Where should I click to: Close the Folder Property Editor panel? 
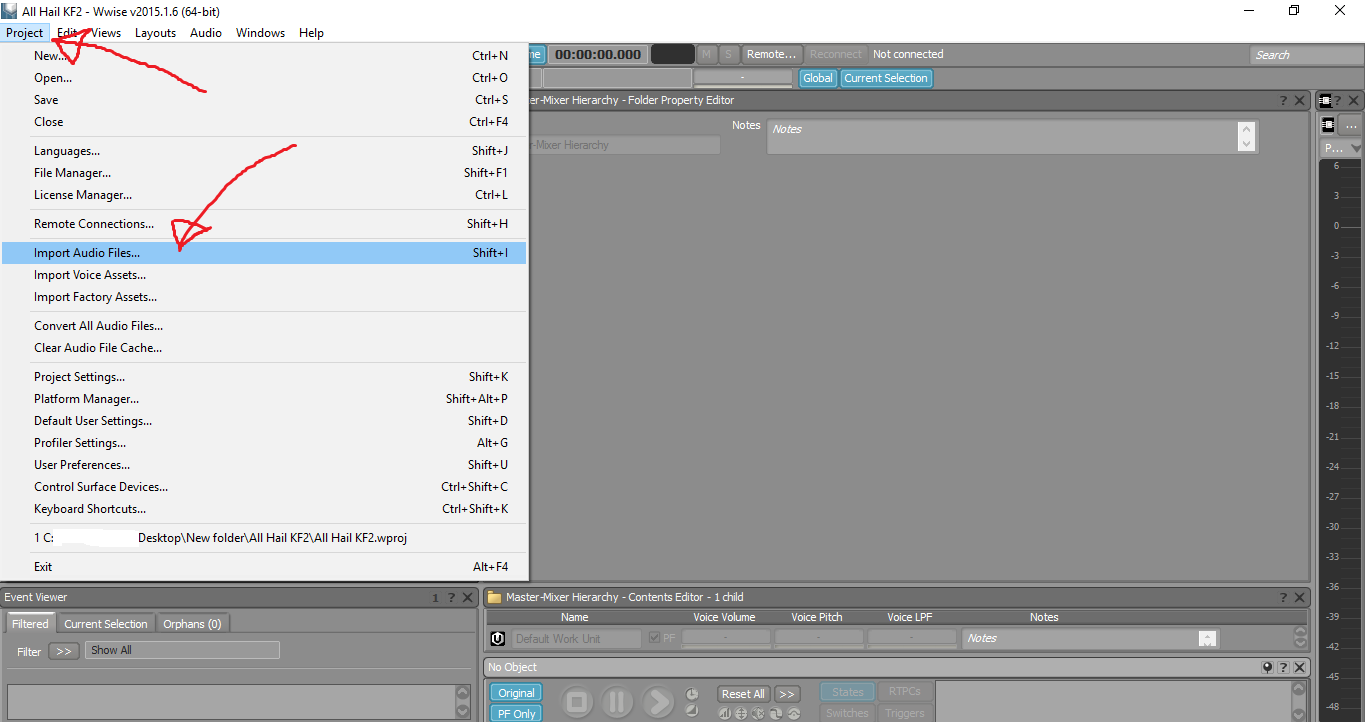pos(1299,101)
